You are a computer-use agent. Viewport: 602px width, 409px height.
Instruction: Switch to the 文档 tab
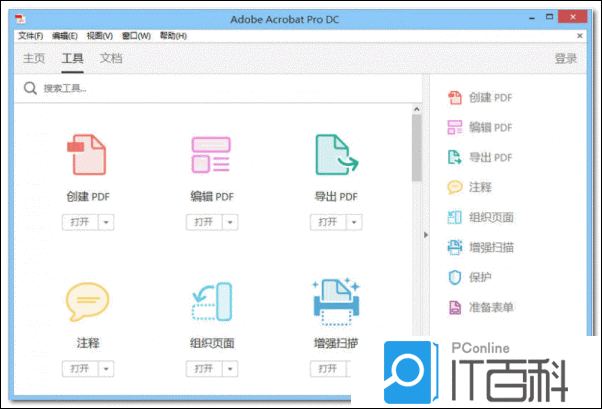click(111, 58)
